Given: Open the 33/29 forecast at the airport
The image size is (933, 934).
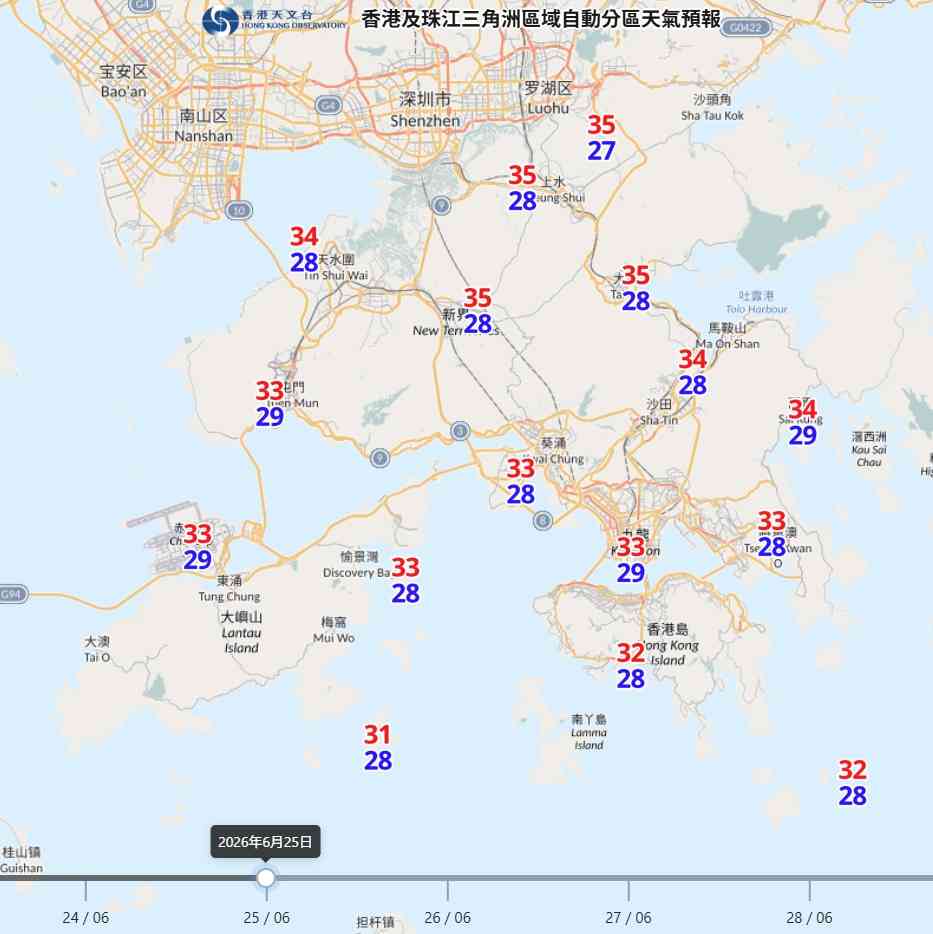Looking at the screenshot, I should [x=197, y=547].
